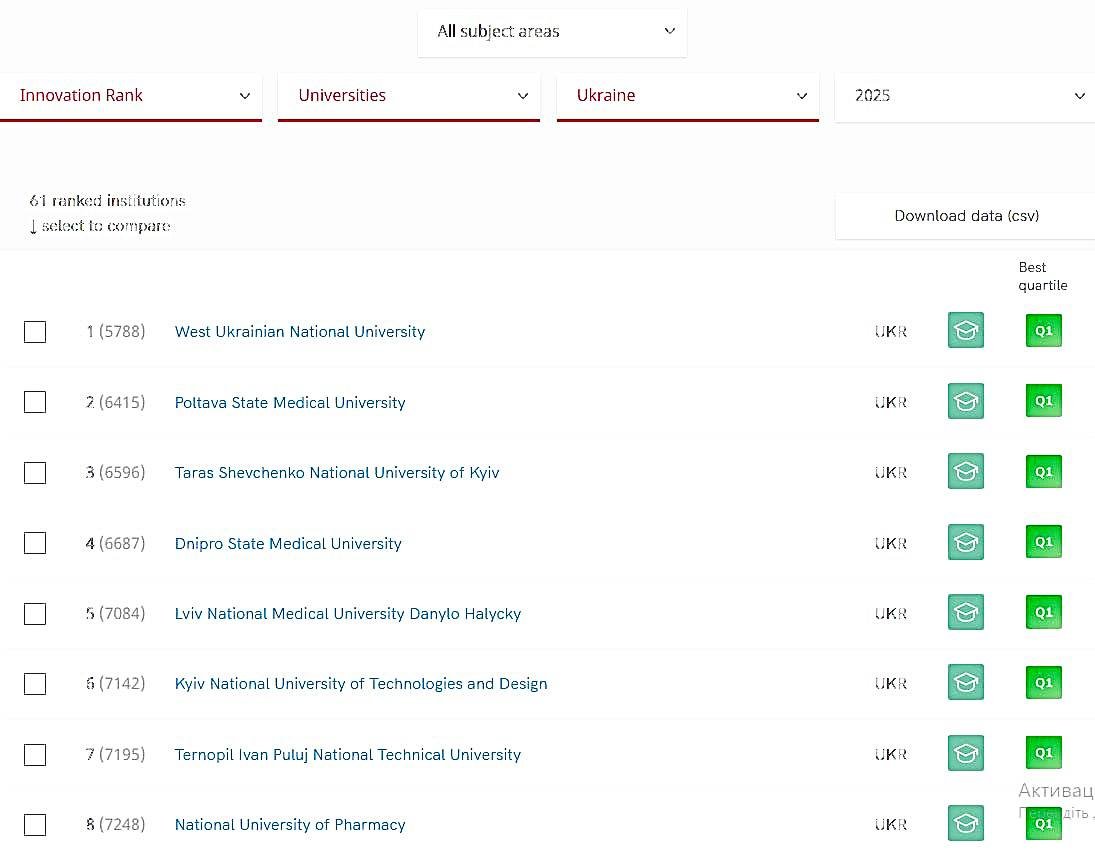Select the Lviv National Medical University checkbox
1095x862 pixels.
35,614
